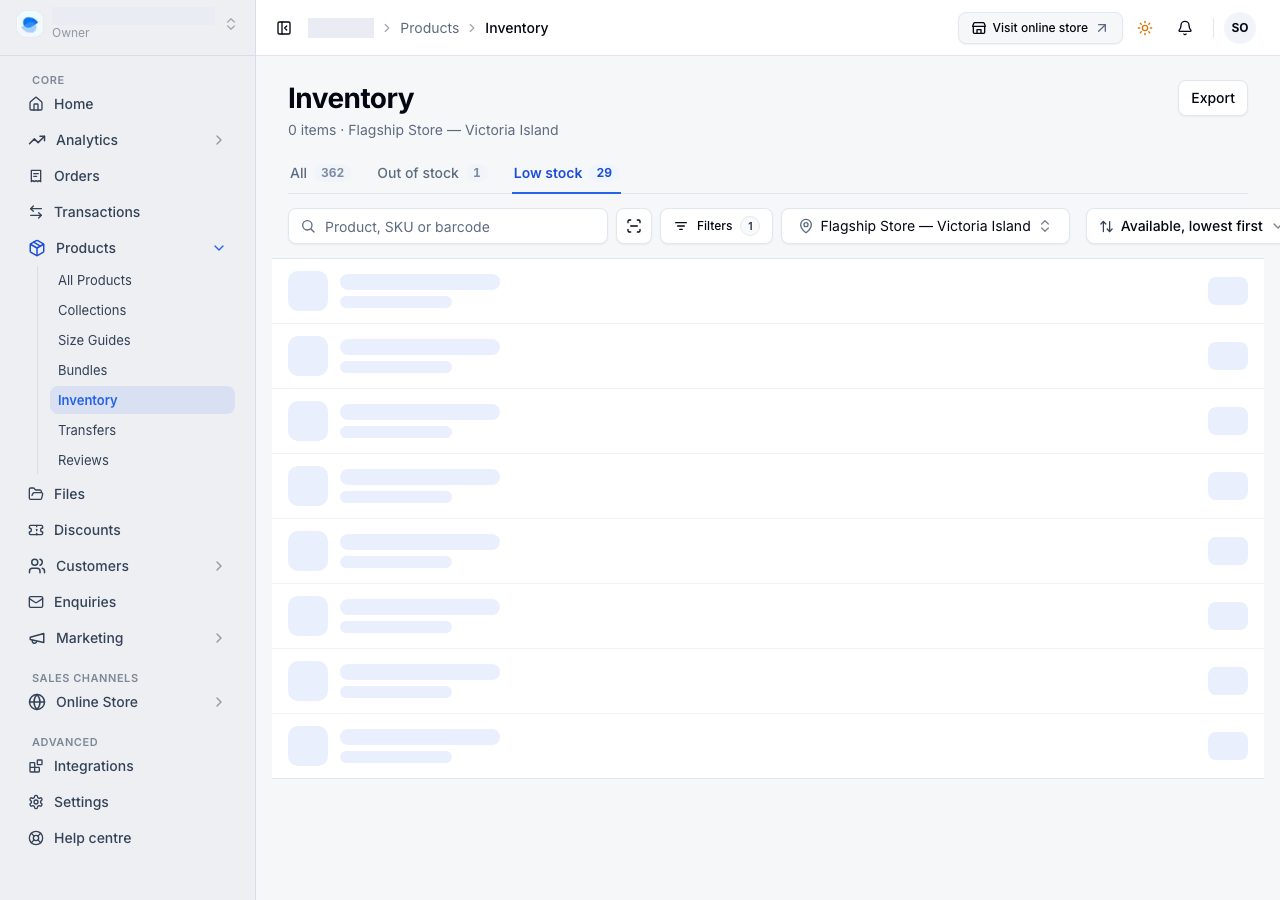Open Reviews in sidebar
Viewport: 1280px width, 900px height.
(142, 460)
